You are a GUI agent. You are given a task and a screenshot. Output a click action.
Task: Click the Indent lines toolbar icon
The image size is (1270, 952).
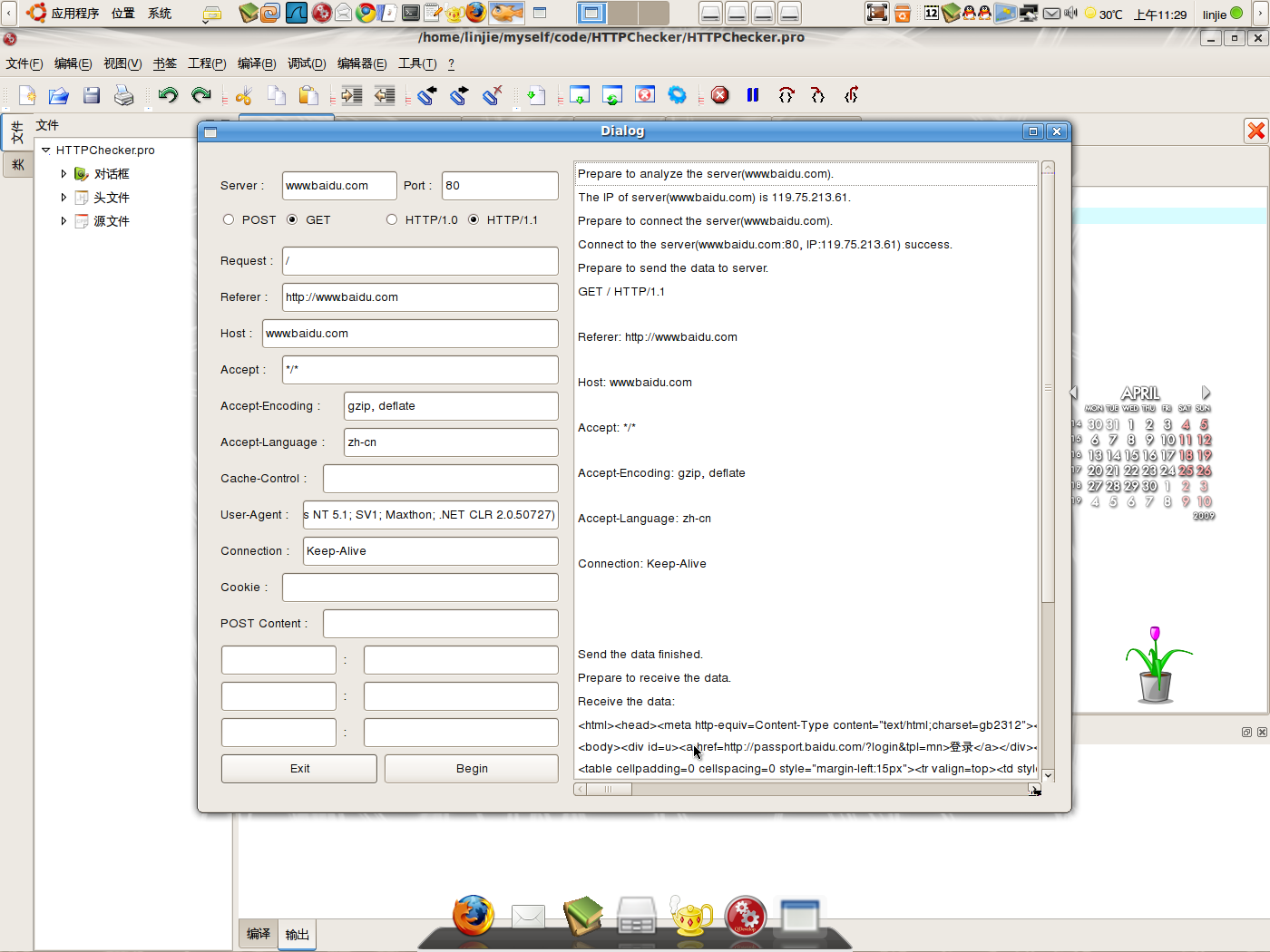[352, 95]
